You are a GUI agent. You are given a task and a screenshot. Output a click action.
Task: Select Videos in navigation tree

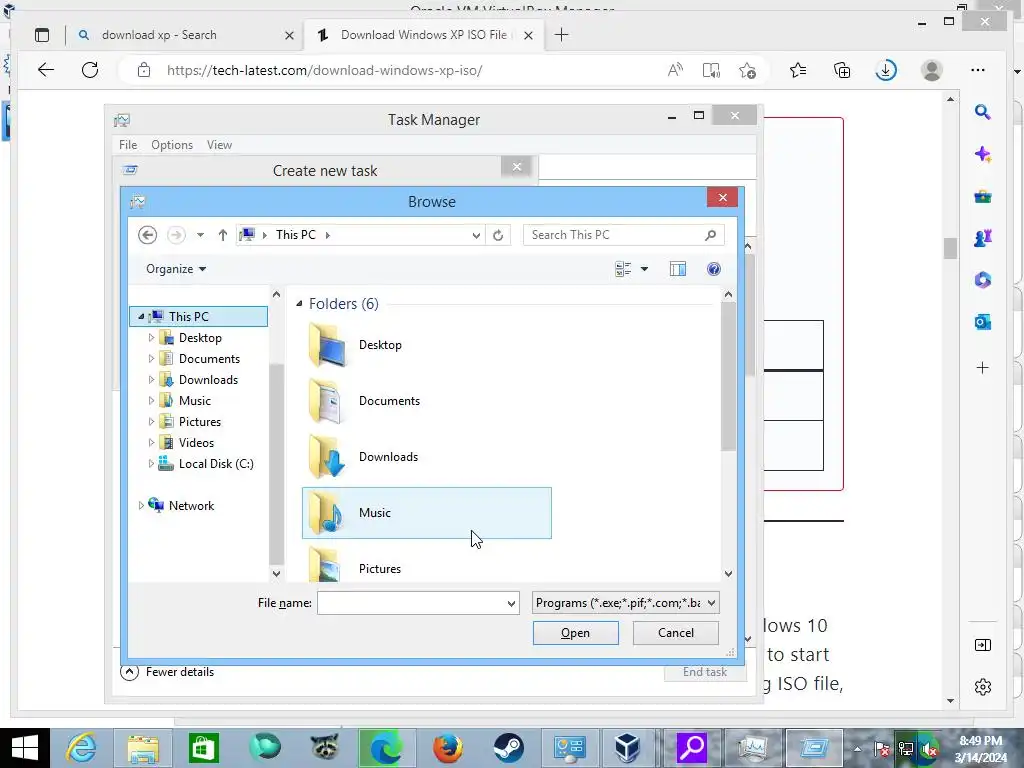coord(196,443)
